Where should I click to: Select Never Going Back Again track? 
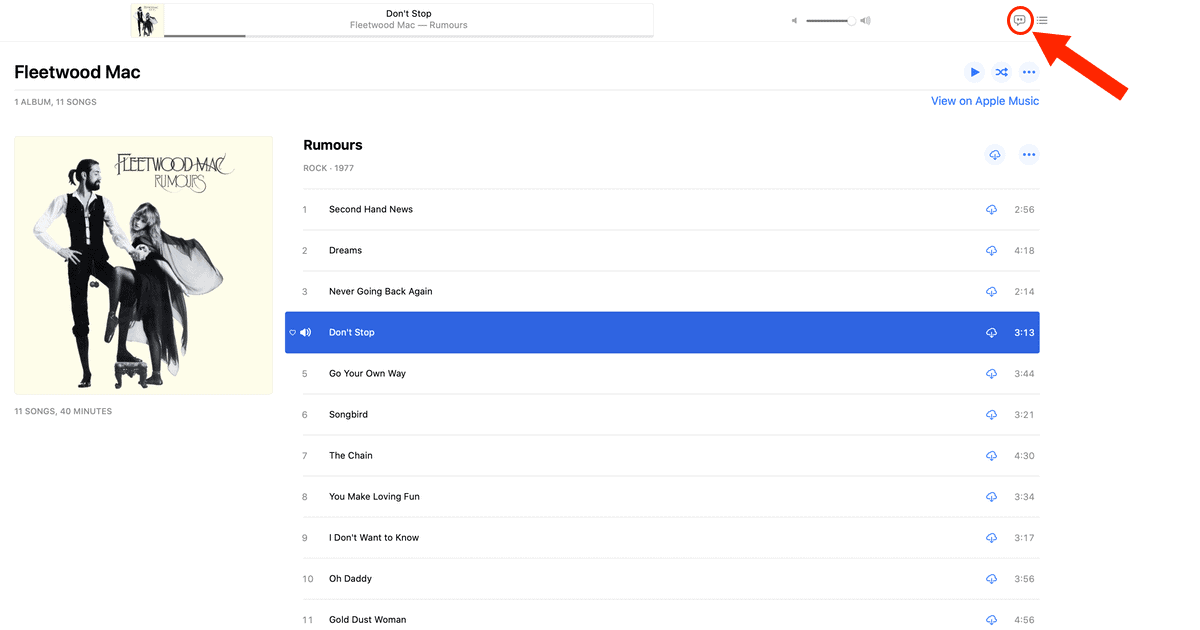coord(671,292)
